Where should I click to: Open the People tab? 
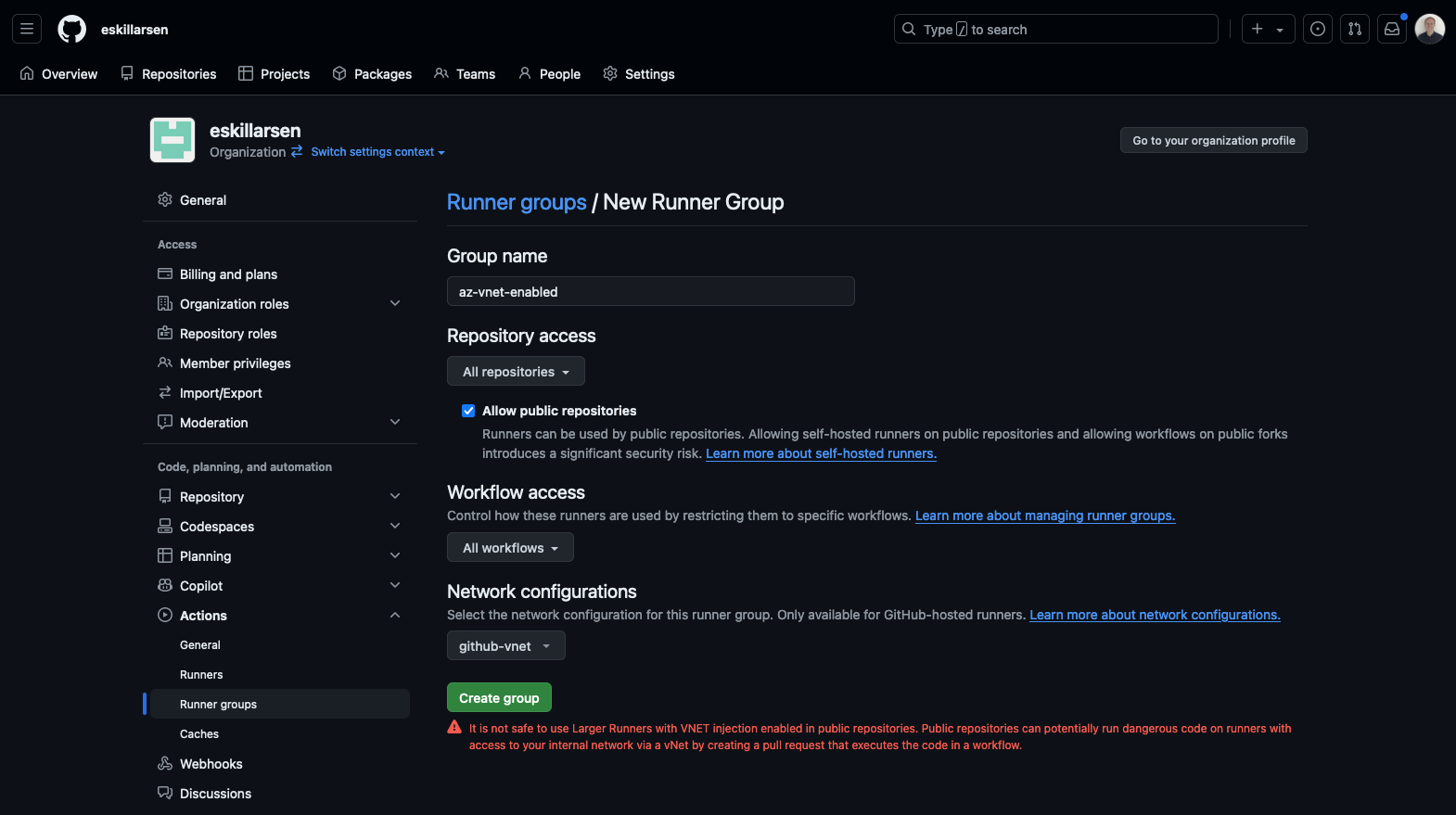(550, 73)
